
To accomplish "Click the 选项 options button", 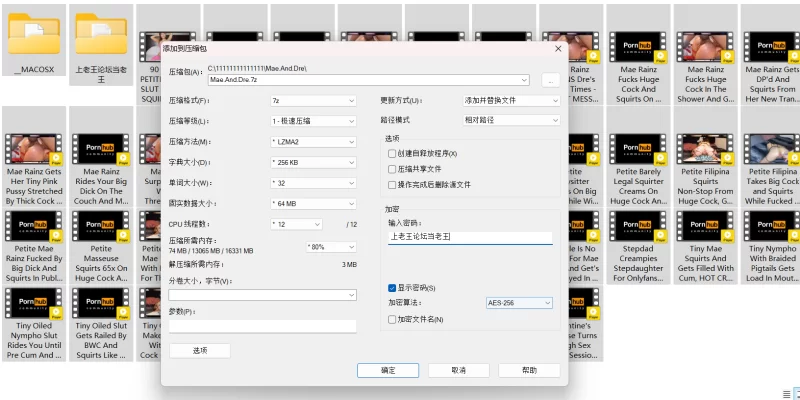I will click(x=199, y=351).
